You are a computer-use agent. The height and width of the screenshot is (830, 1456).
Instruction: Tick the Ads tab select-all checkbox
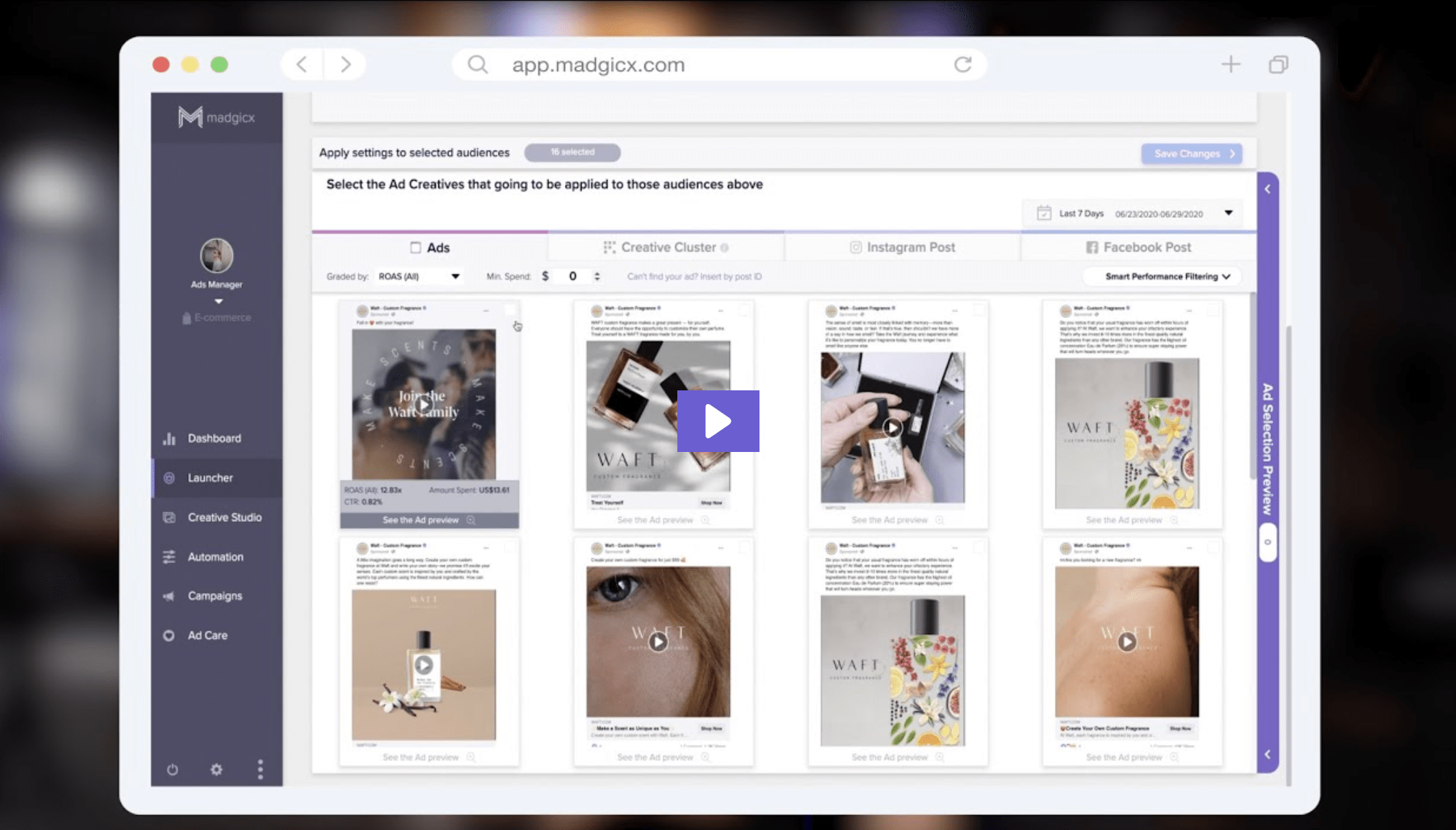coord(416,248)
